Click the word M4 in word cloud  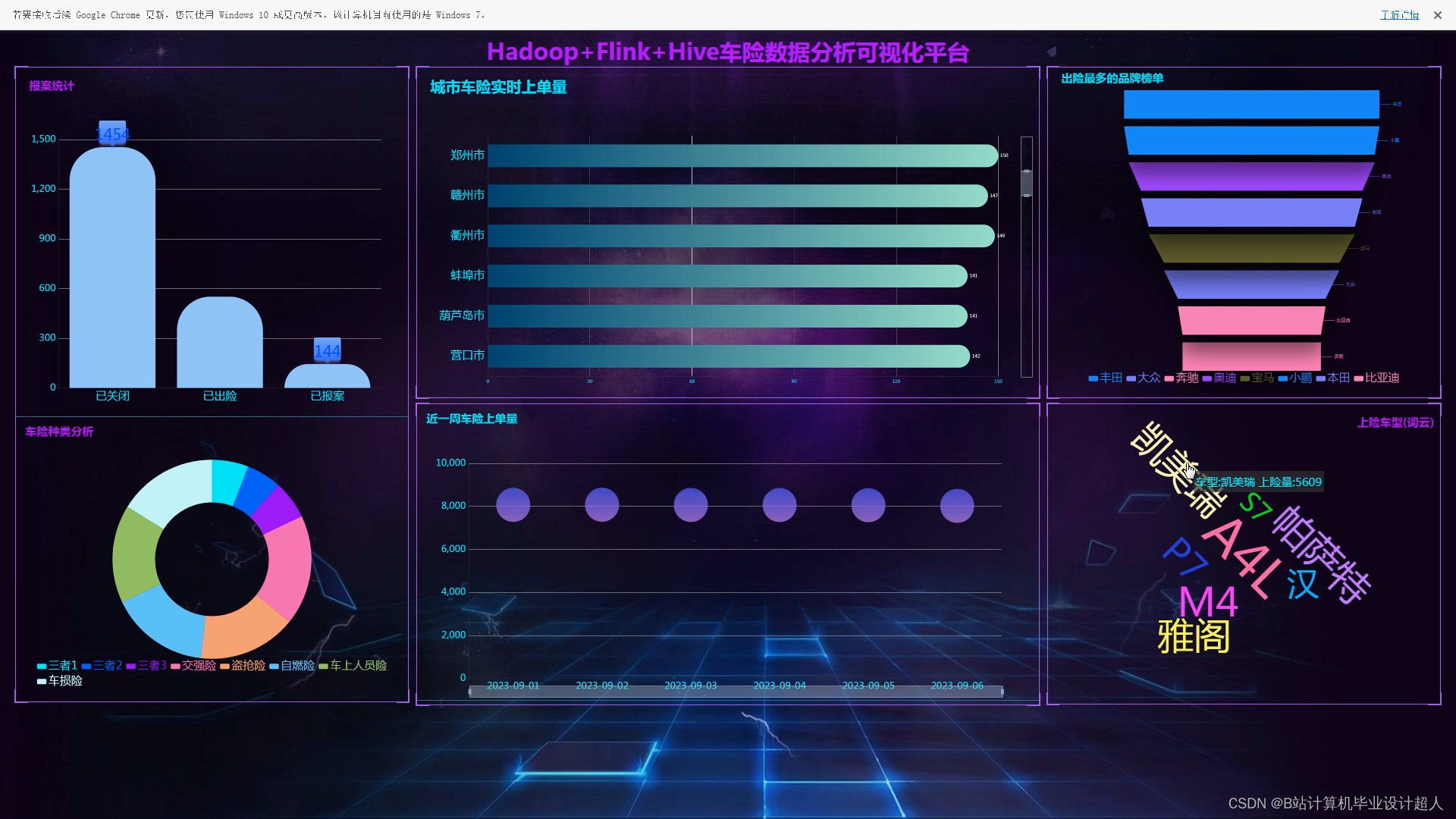click(x=1208, y=603)
